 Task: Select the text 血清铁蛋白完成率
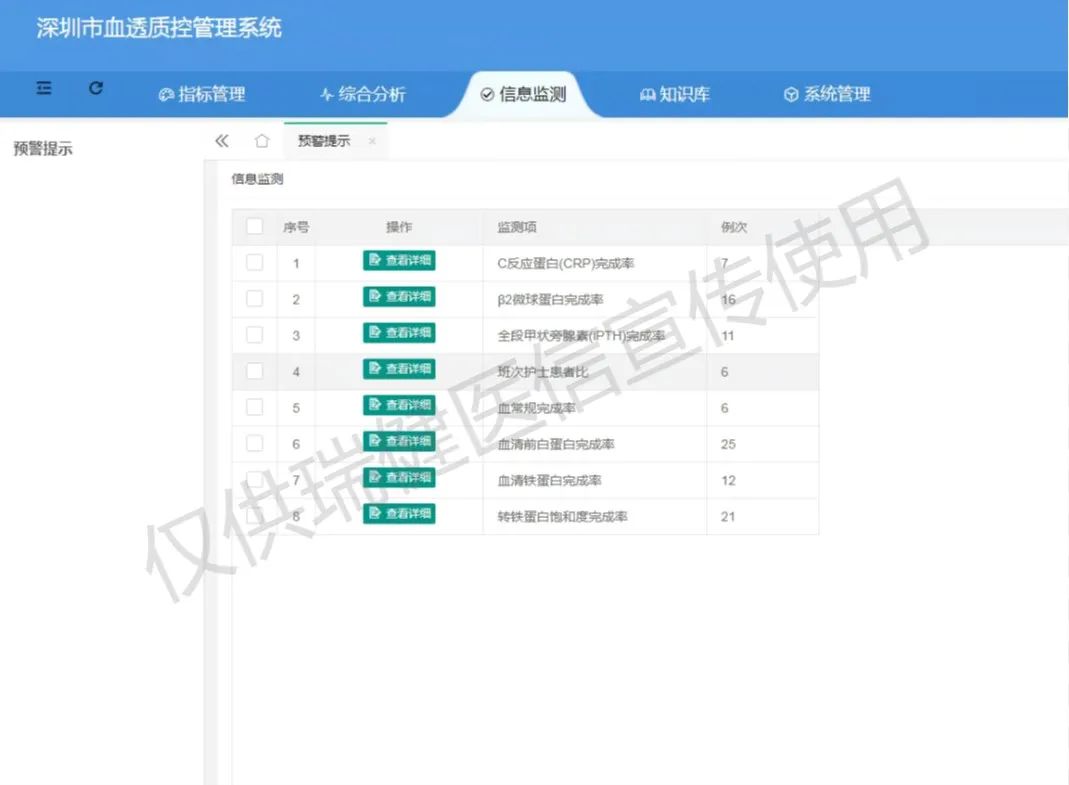pos(549,480)
